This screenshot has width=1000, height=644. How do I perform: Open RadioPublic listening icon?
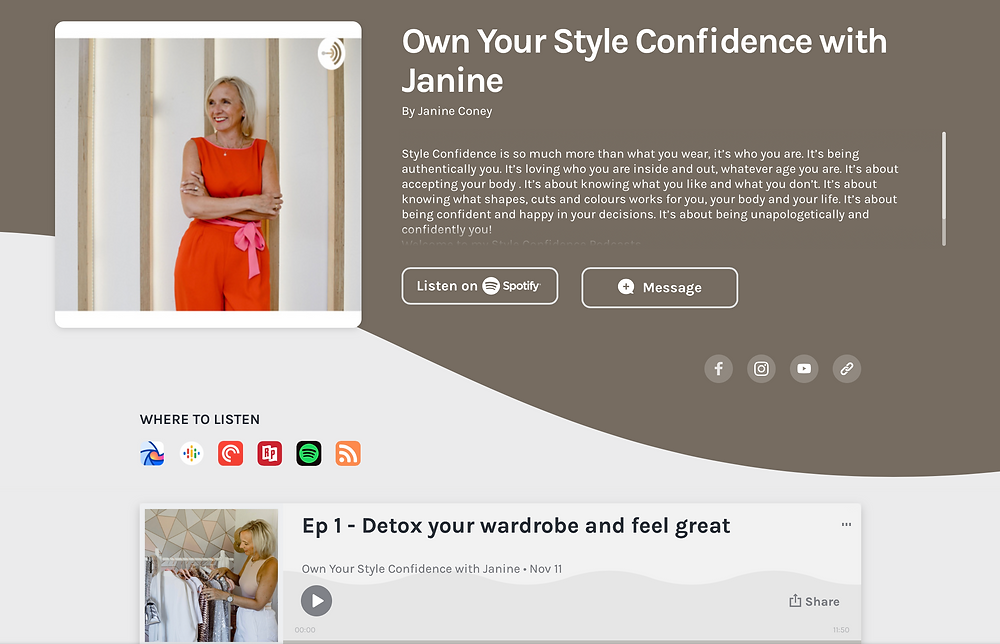click(x=270, y=453)
